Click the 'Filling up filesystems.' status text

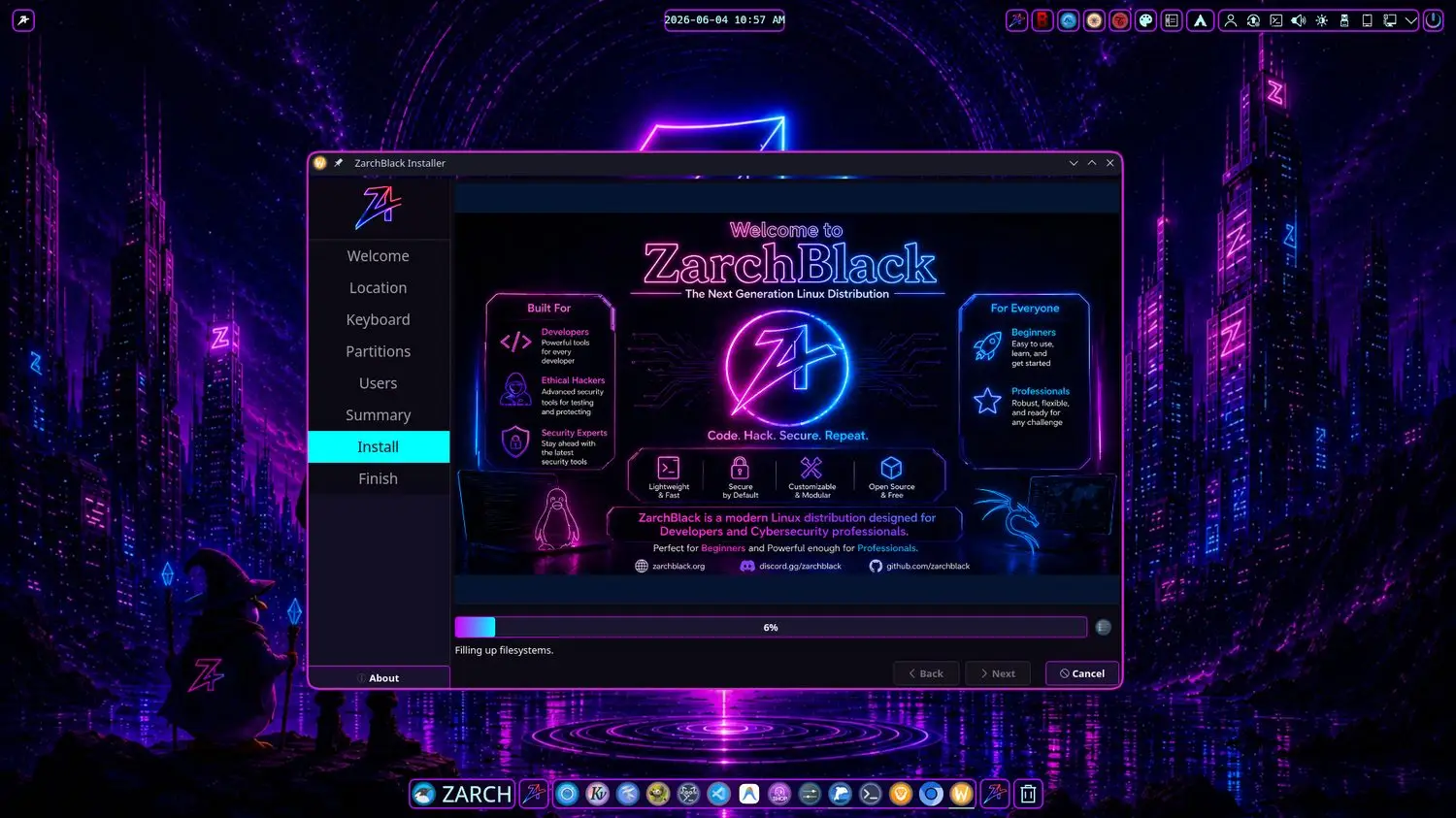click(504, 650)
